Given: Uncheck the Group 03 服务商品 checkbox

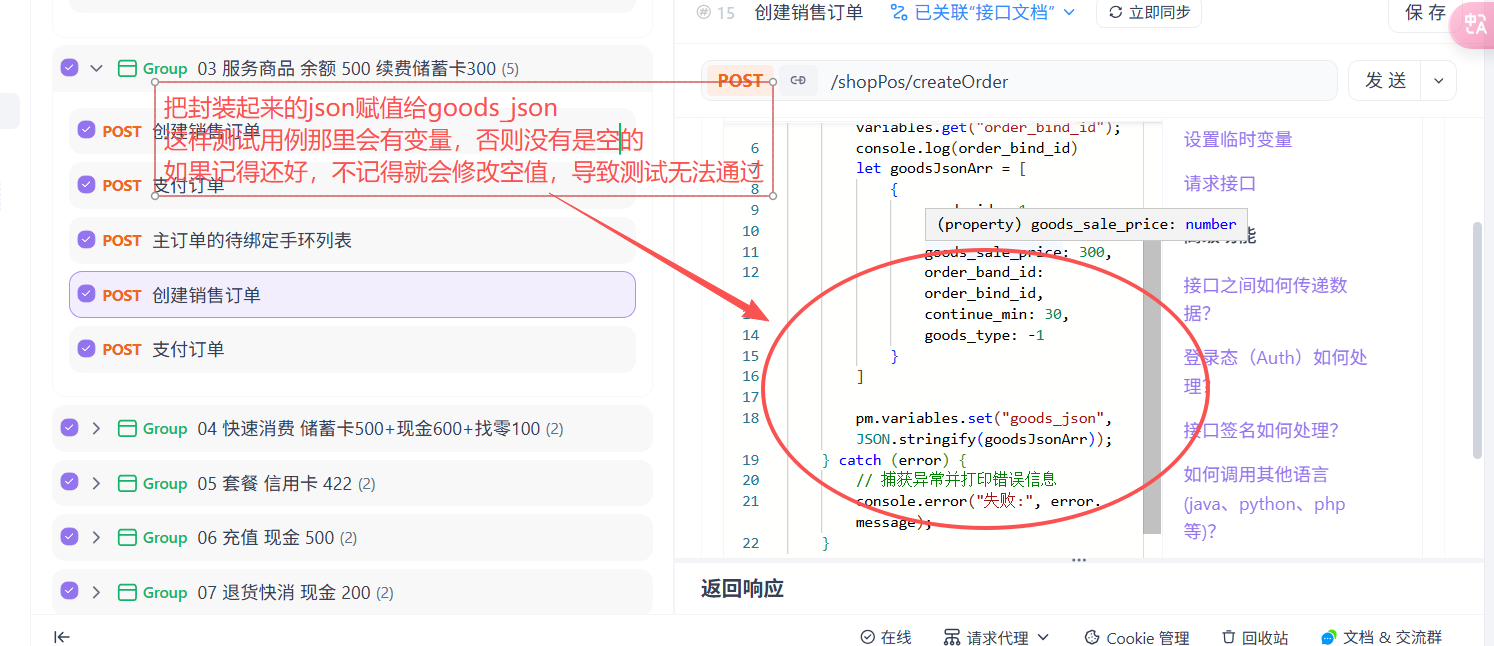Looking at the screenshot, I should pyautogui.click(x=69, y=68).
